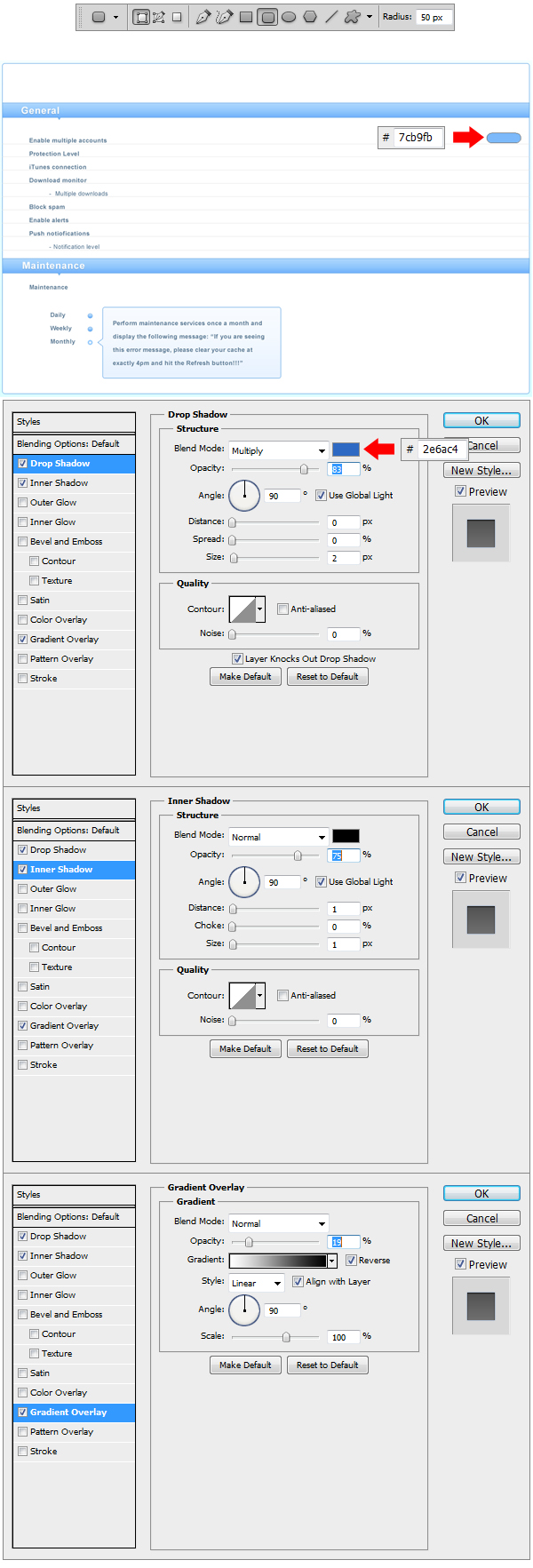Select the Freeform Pen tool
The height and width of the screenshot is (1568, 533).
tap(225, 17)
